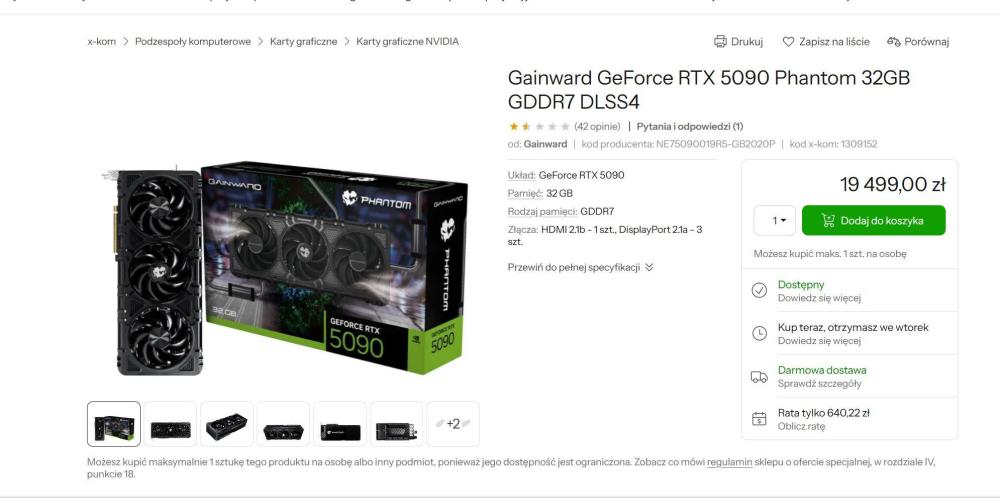Click the calendar installment icon beside Rata tylko
Image resolution: width=1000 pixels, height=504 pixels.
(759, 419)
